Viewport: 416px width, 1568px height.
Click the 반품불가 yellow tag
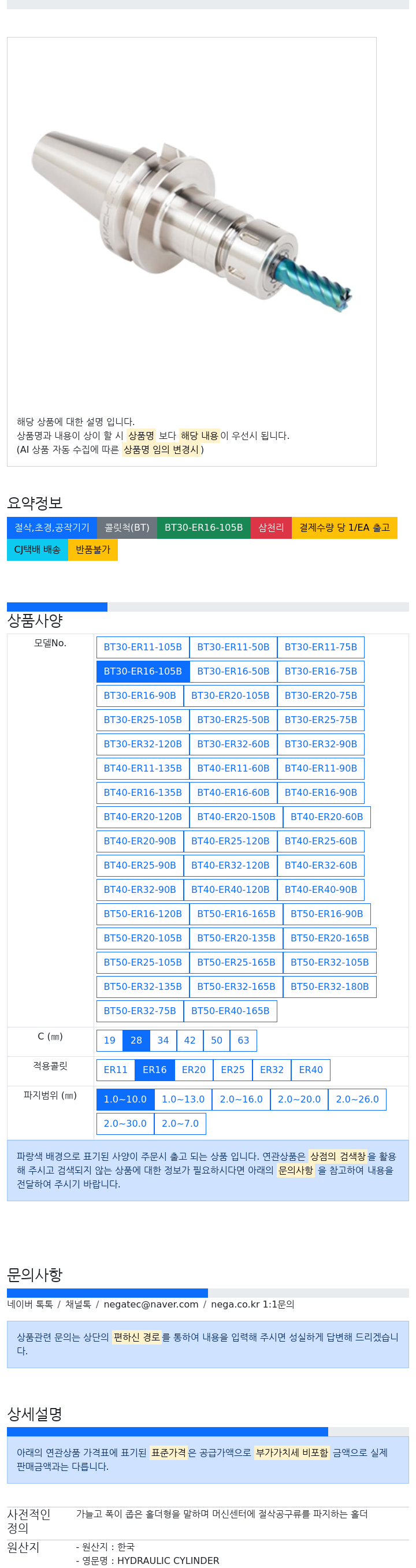93,550
